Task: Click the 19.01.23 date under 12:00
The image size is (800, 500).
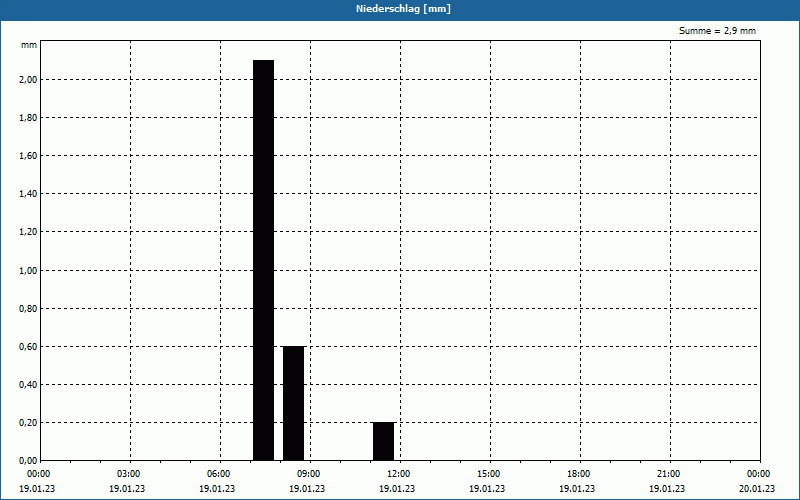Action: click(x=397, y=489)
